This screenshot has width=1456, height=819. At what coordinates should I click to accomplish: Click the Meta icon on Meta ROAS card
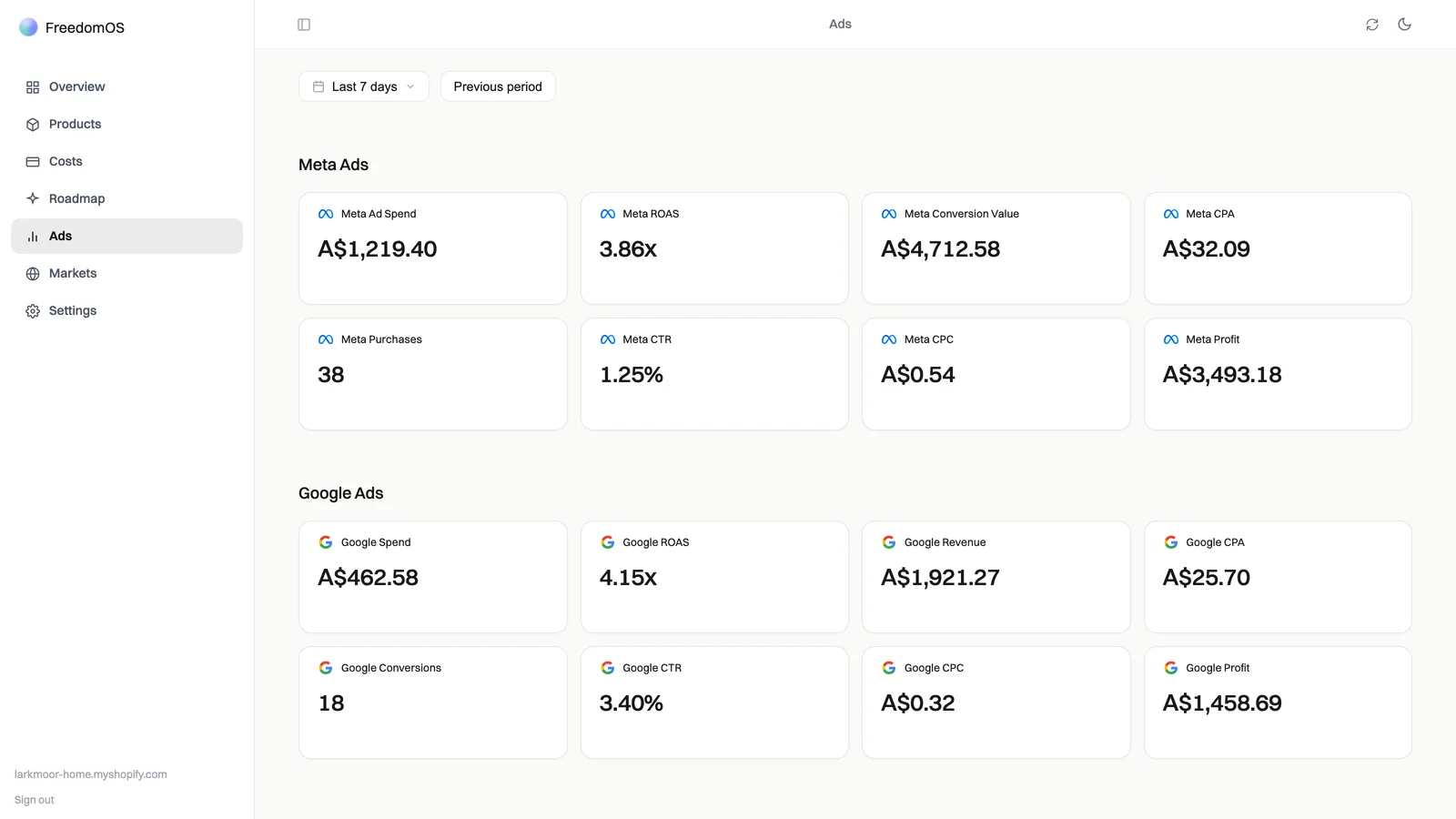point(608,214)
